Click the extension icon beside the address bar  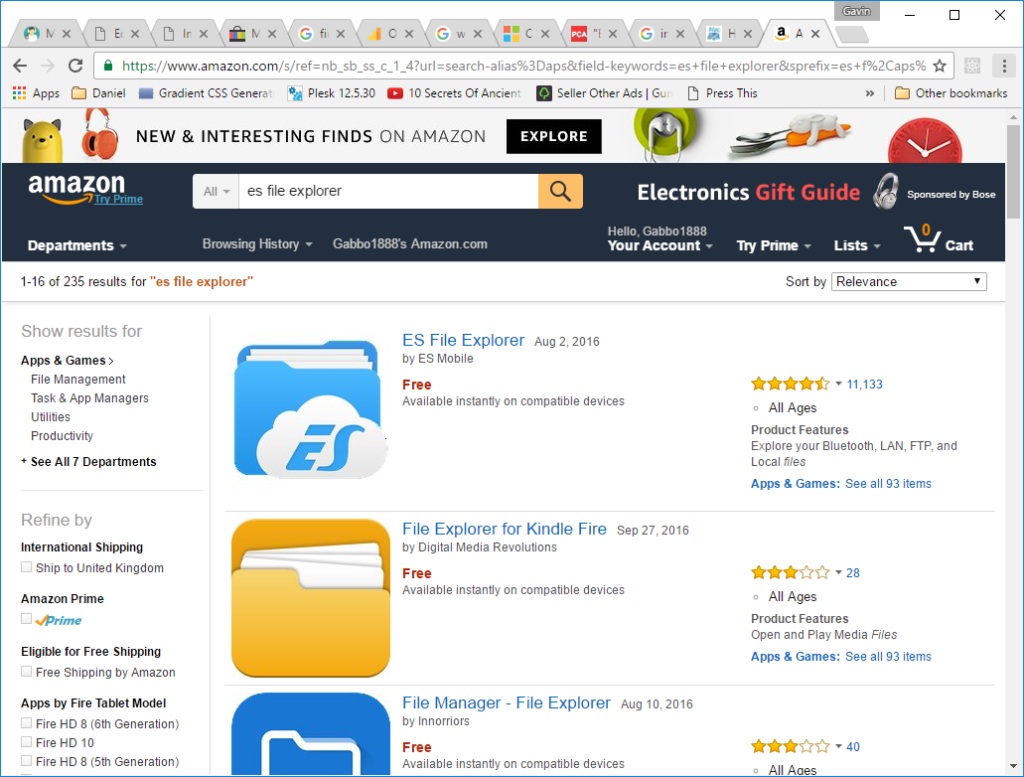tap(972, 65)
